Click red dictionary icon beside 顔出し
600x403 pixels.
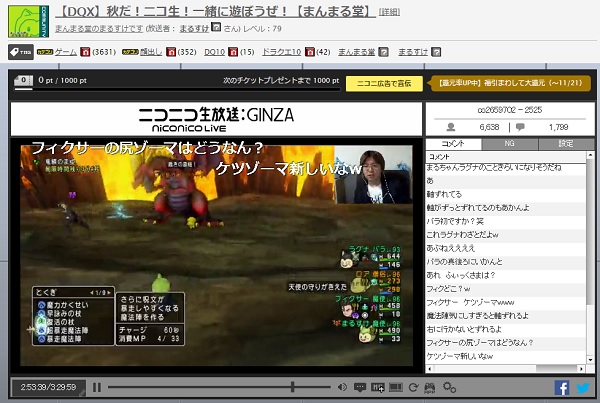(171, 52)
